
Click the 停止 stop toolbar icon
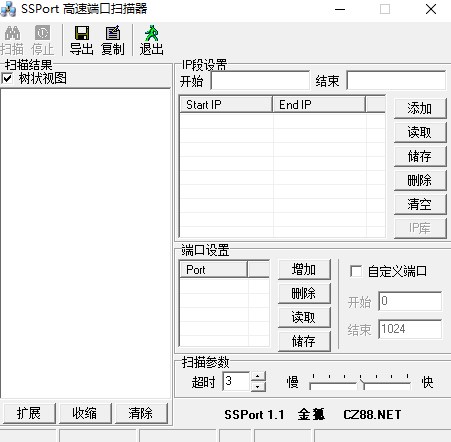pos(42,40)
